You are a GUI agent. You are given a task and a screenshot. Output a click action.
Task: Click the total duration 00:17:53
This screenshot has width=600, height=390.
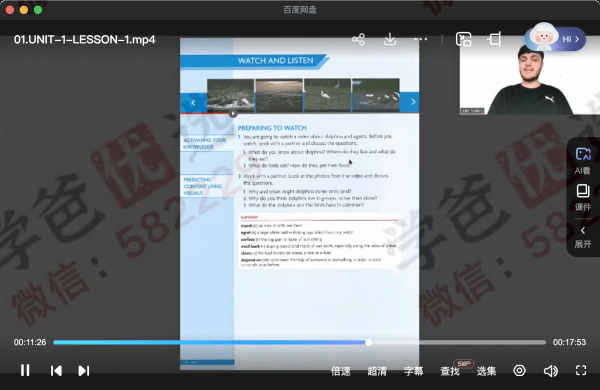pyautogui.click(x=569, y=342)
